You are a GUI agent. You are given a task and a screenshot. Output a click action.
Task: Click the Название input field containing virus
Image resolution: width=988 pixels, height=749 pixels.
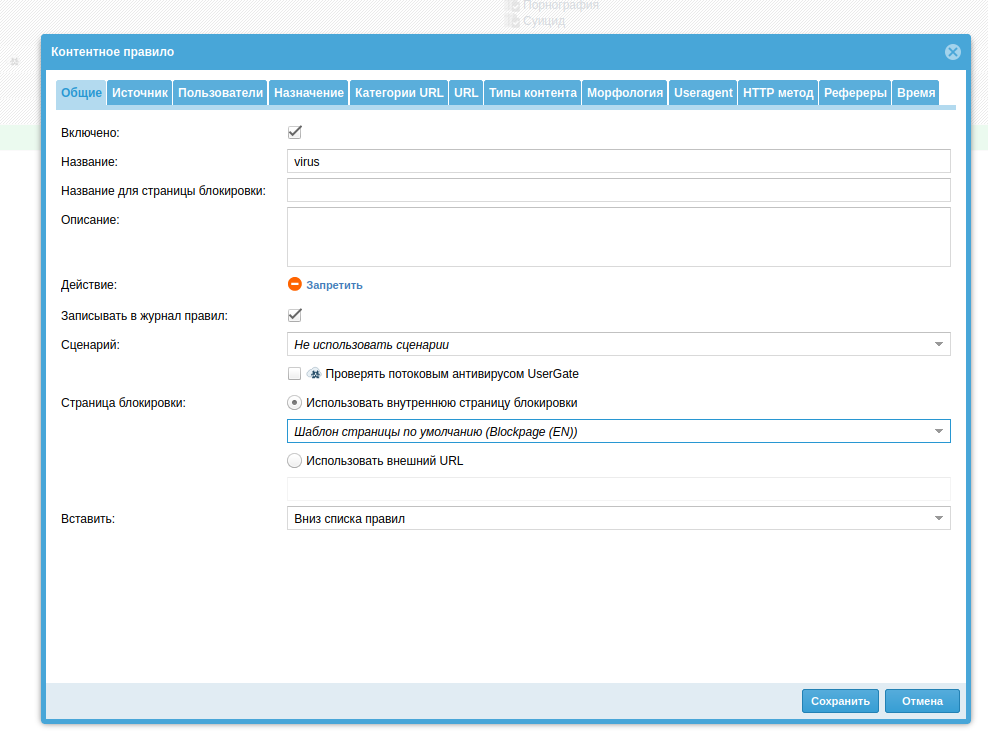(618, 161)
